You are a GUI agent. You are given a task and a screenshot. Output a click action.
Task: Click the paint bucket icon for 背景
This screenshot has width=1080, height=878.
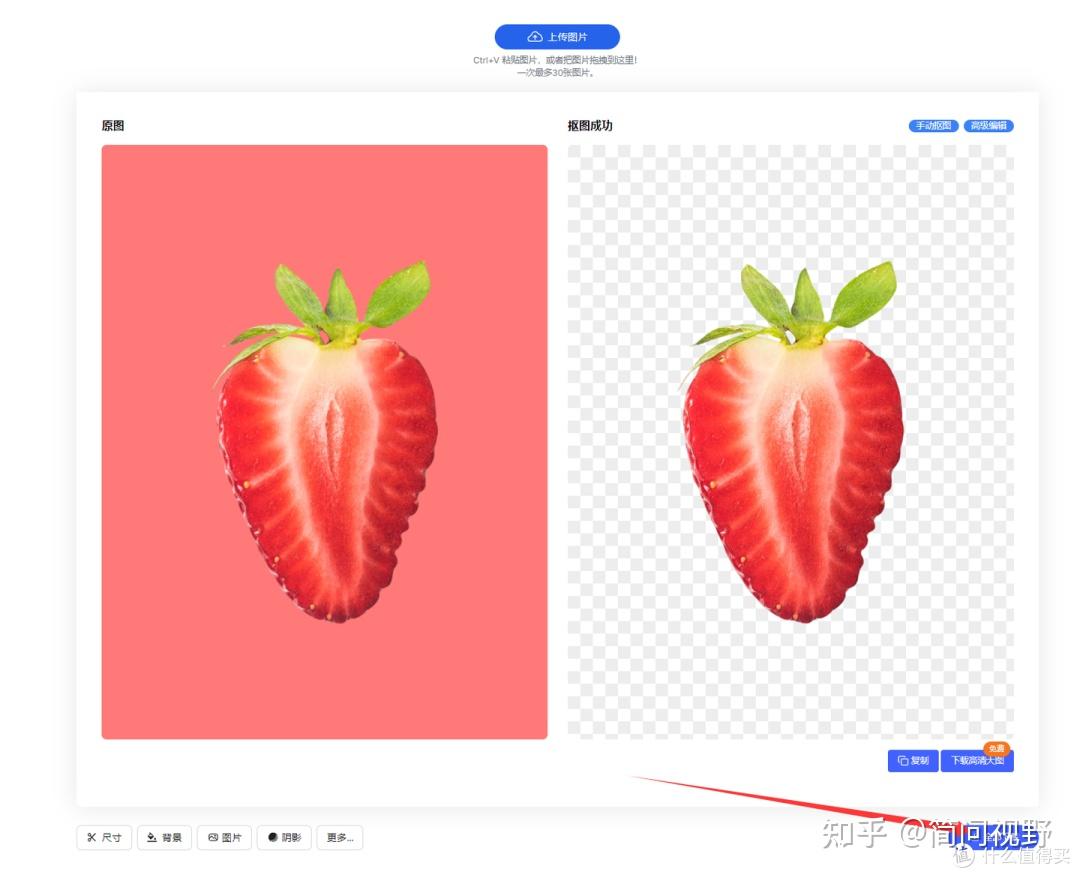152,837
